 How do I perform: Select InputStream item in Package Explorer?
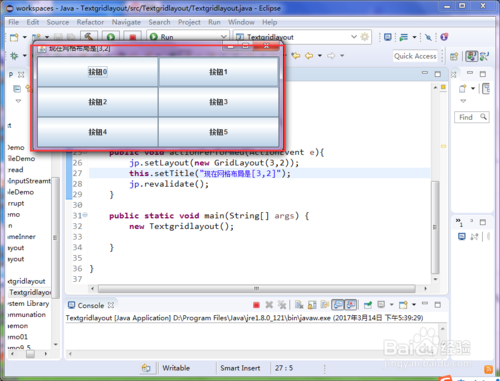(29, 181)
